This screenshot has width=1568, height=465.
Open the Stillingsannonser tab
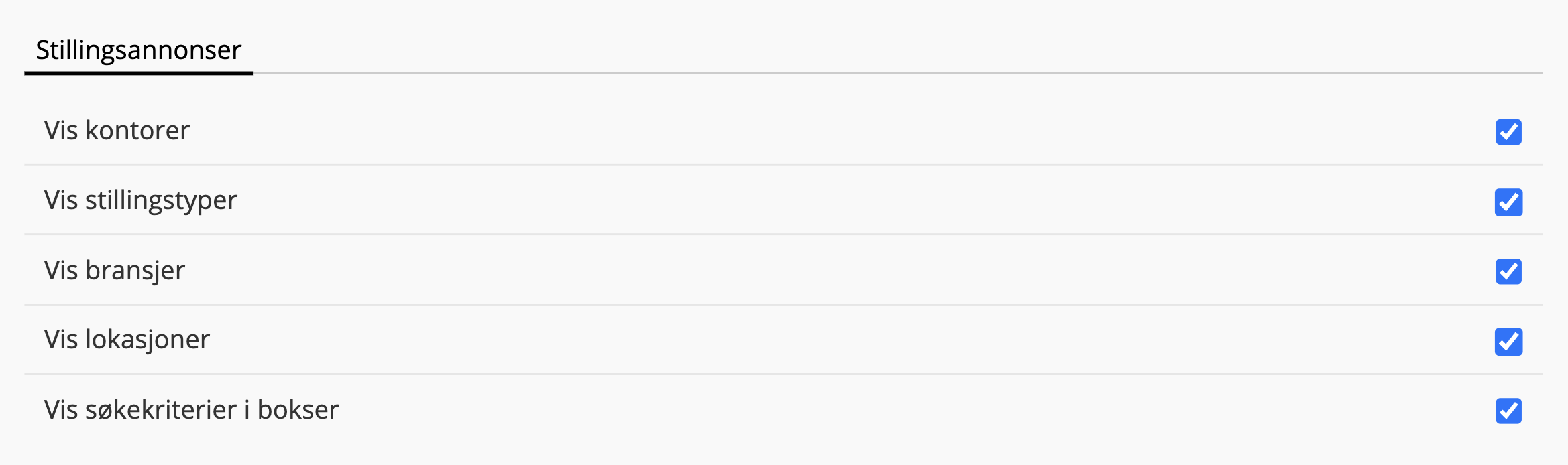138,50
